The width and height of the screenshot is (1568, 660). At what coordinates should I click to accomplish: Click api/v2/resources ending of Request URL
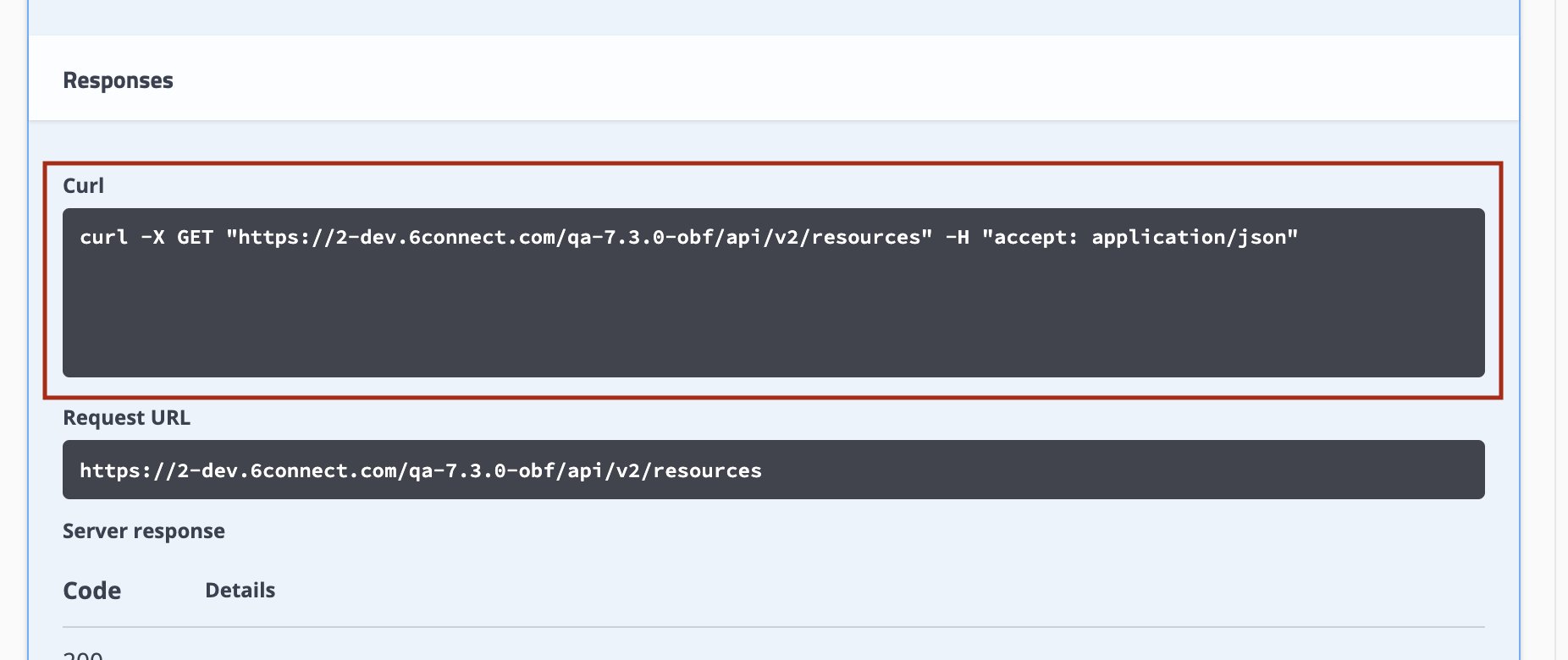[x=665, y=470]
